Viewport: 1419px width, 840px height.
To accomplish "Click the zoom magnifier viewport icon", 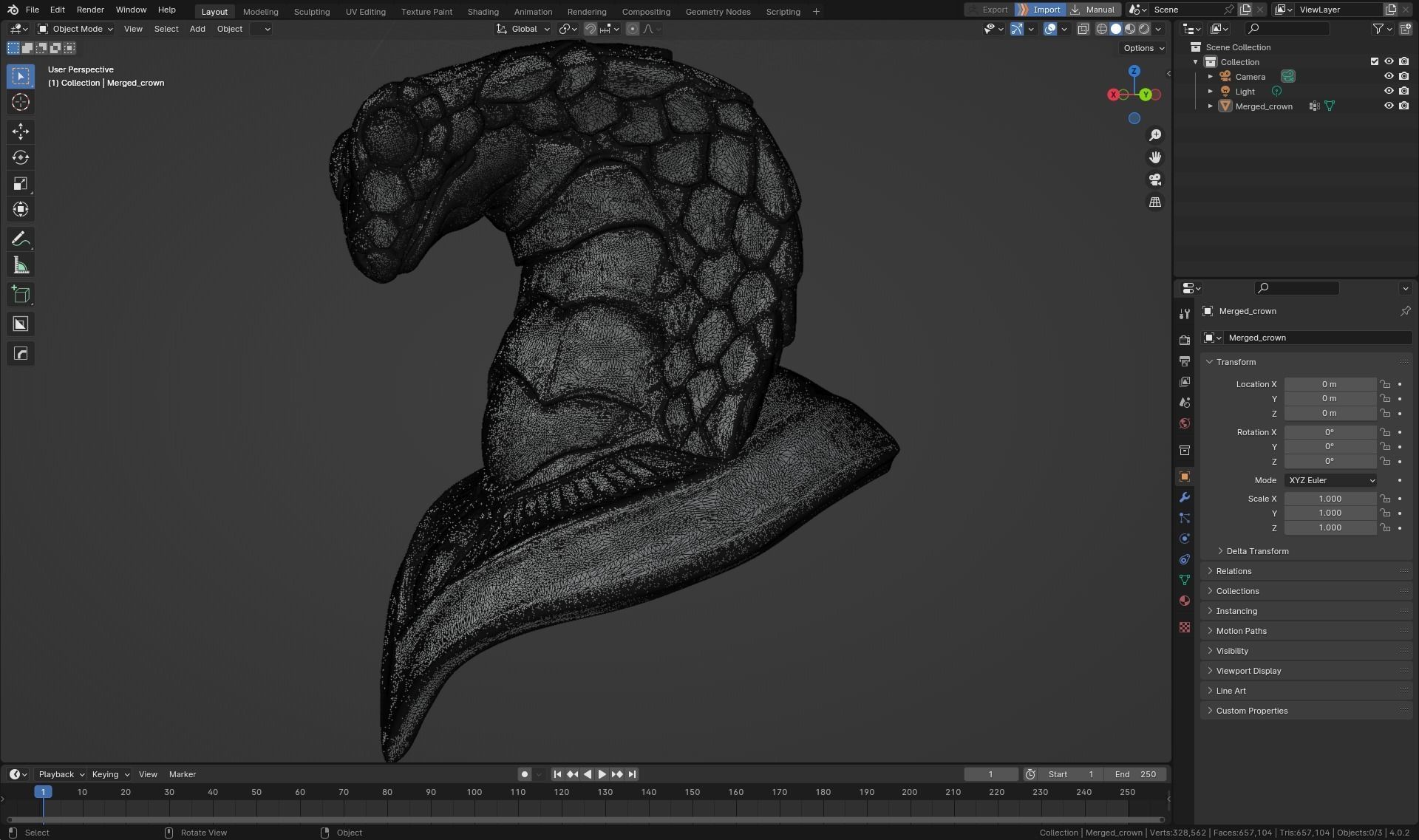I will coord(1155,135).
